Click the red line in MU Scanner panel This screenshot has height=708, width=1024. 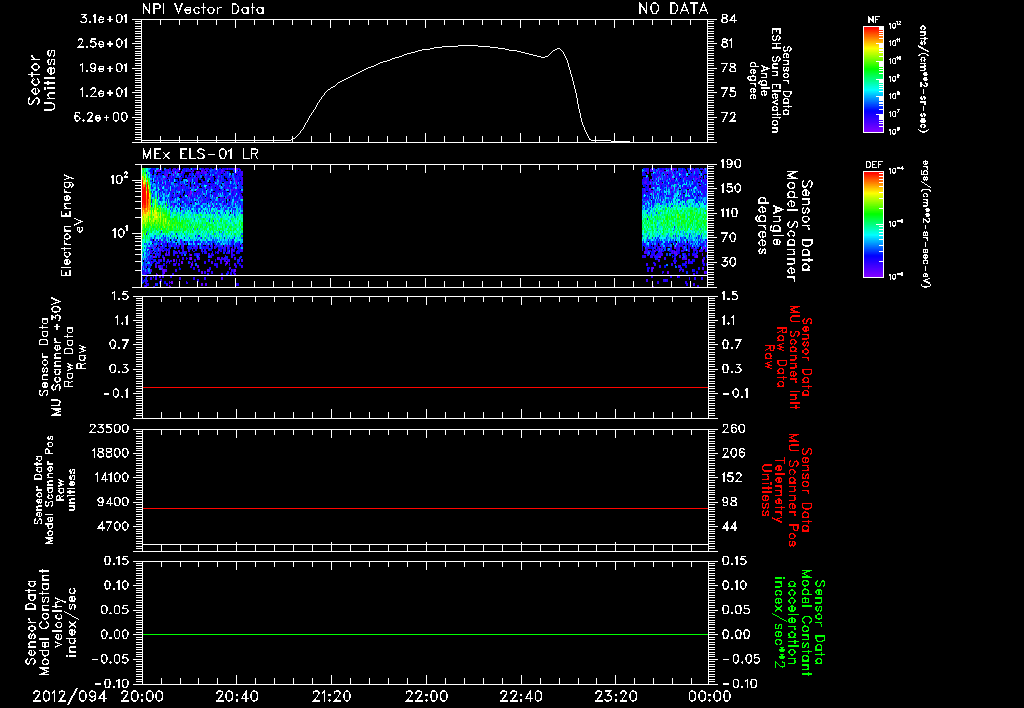424,387
